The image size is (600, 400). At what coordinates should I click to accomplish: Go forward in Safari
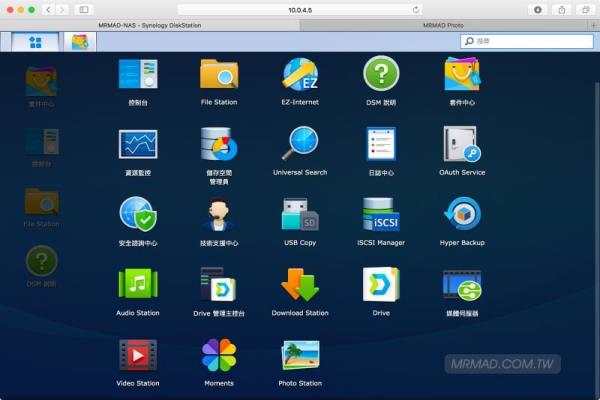(x=62, y=10)
